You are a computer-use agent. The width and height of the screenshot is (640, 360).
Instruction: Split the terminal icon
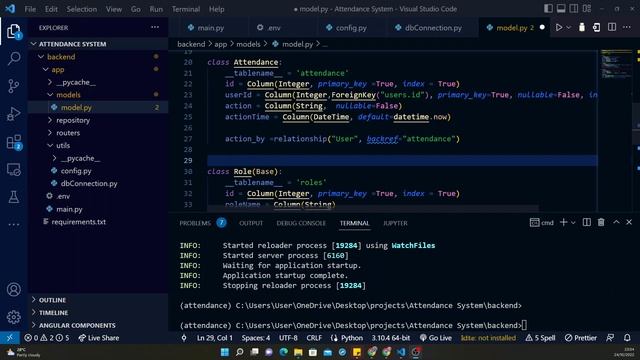pos(587,222)
